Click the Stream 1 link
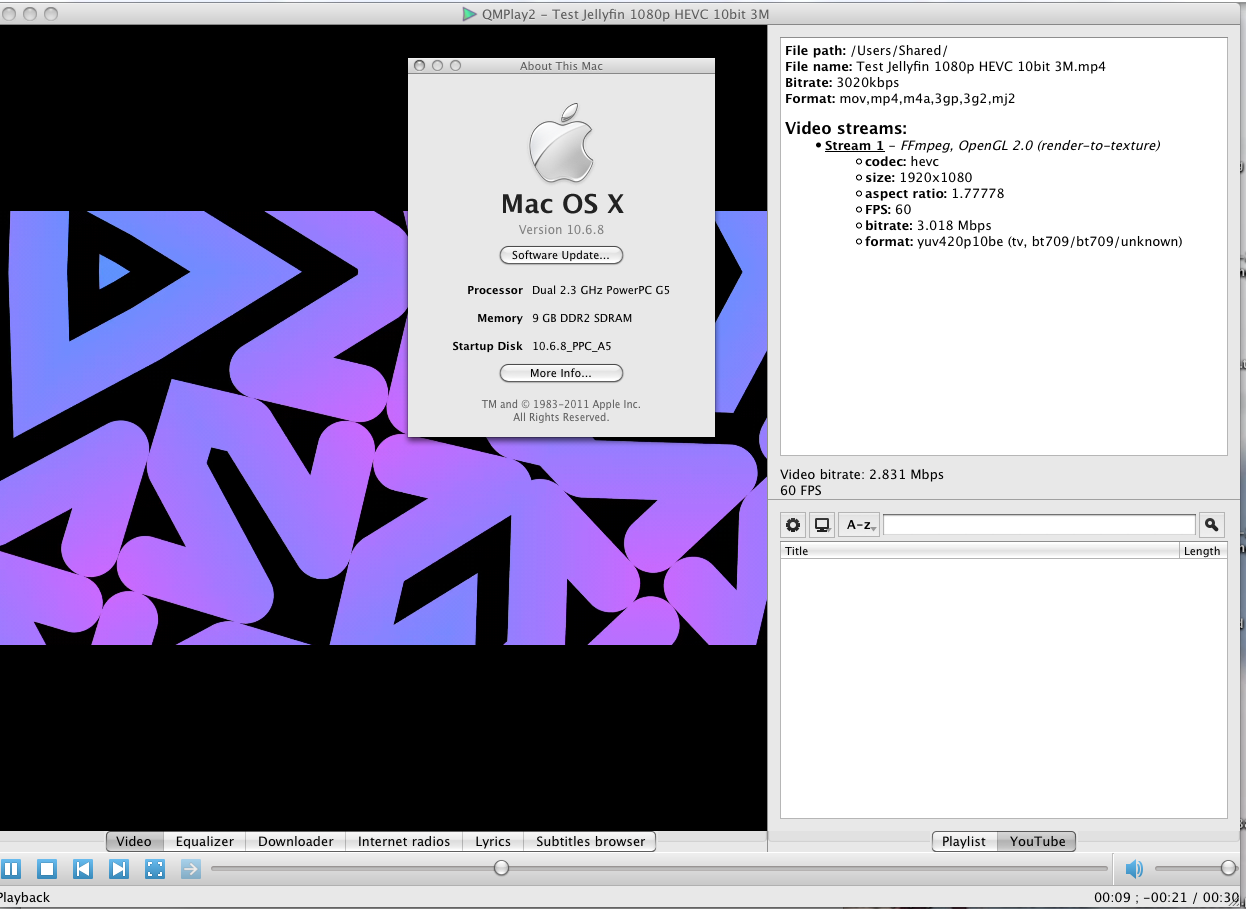 pyautogui.click(x=854, y=145)
